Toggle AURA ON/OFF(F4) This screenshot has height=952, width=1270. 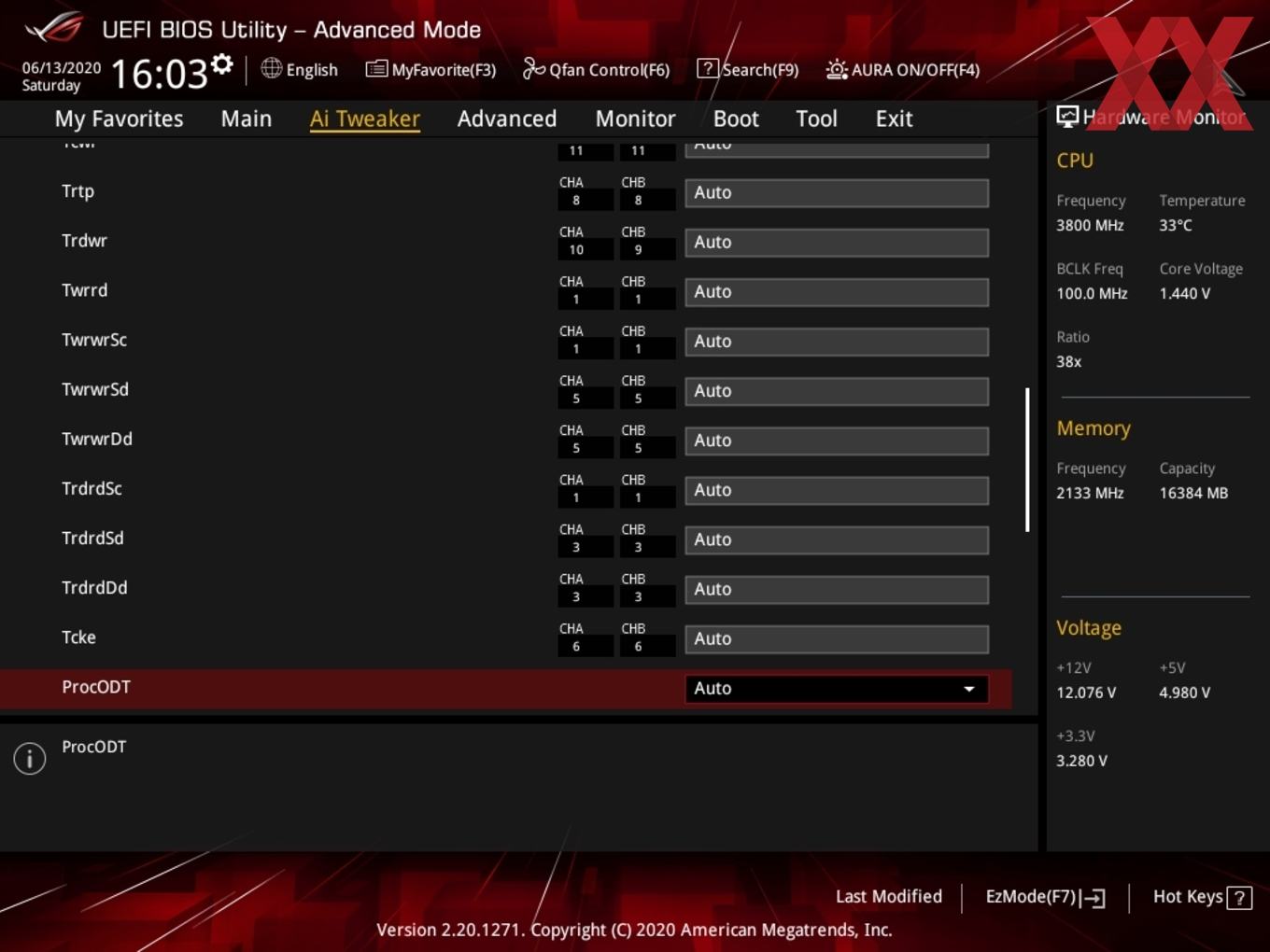[x=915, y=70]
